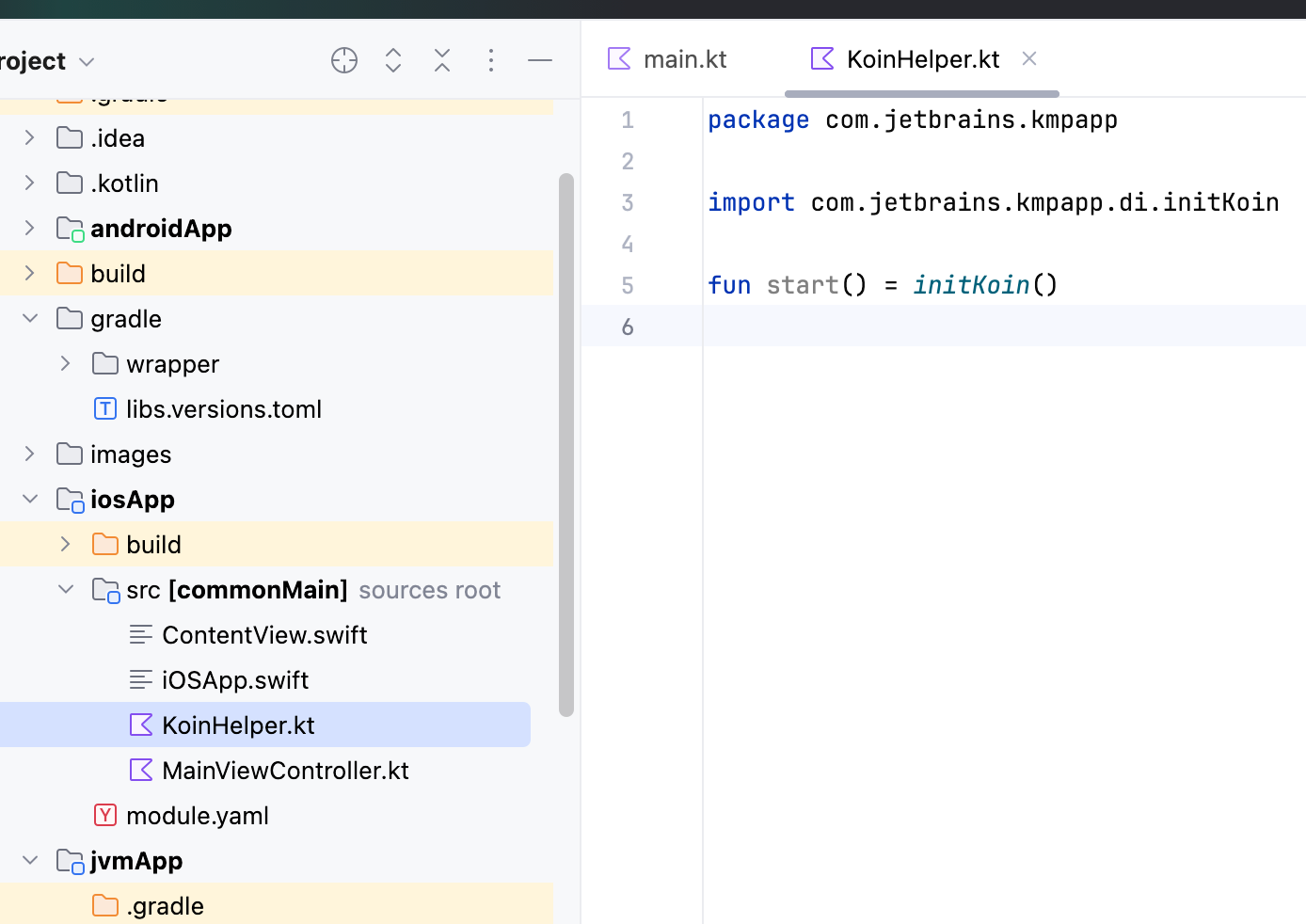Switch to the main.kt editor tab
The width and height of the screenshot is (1306, 924).
667,59
